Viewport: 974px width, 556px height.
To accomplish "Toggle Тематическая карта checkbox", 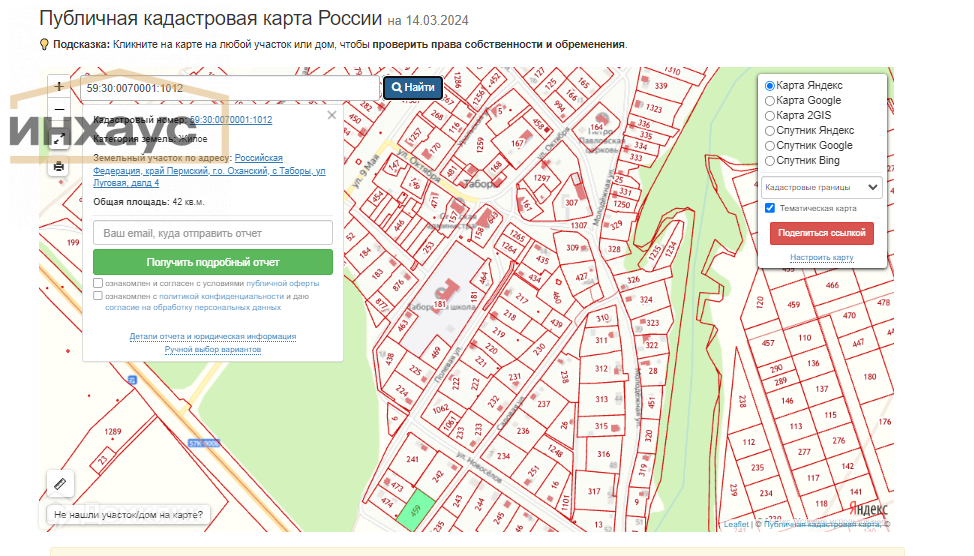I will pos(770,208).
